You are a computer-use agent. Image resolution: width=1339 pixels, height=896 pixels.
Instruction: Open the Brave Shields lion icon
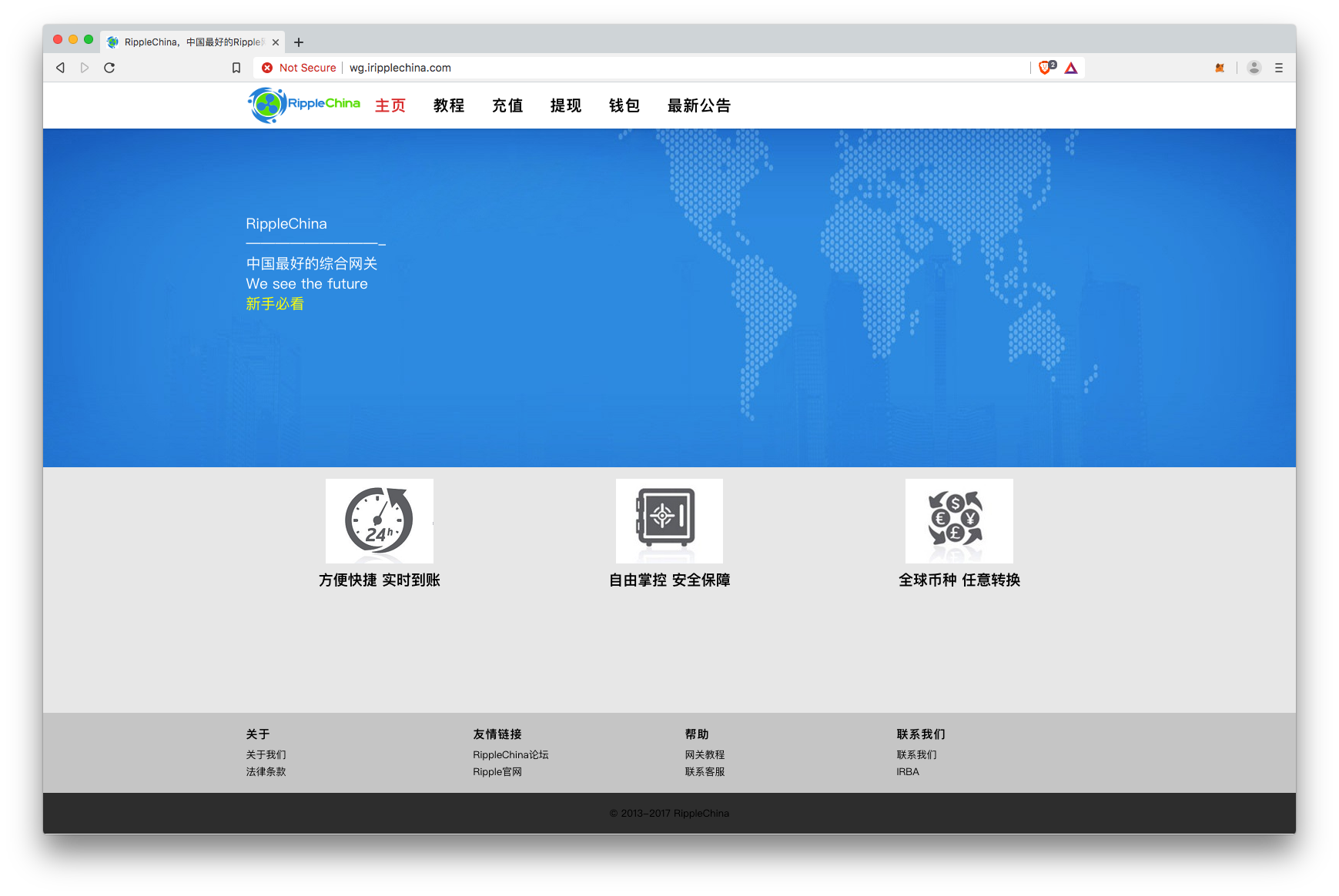[x=1046, y=68]
